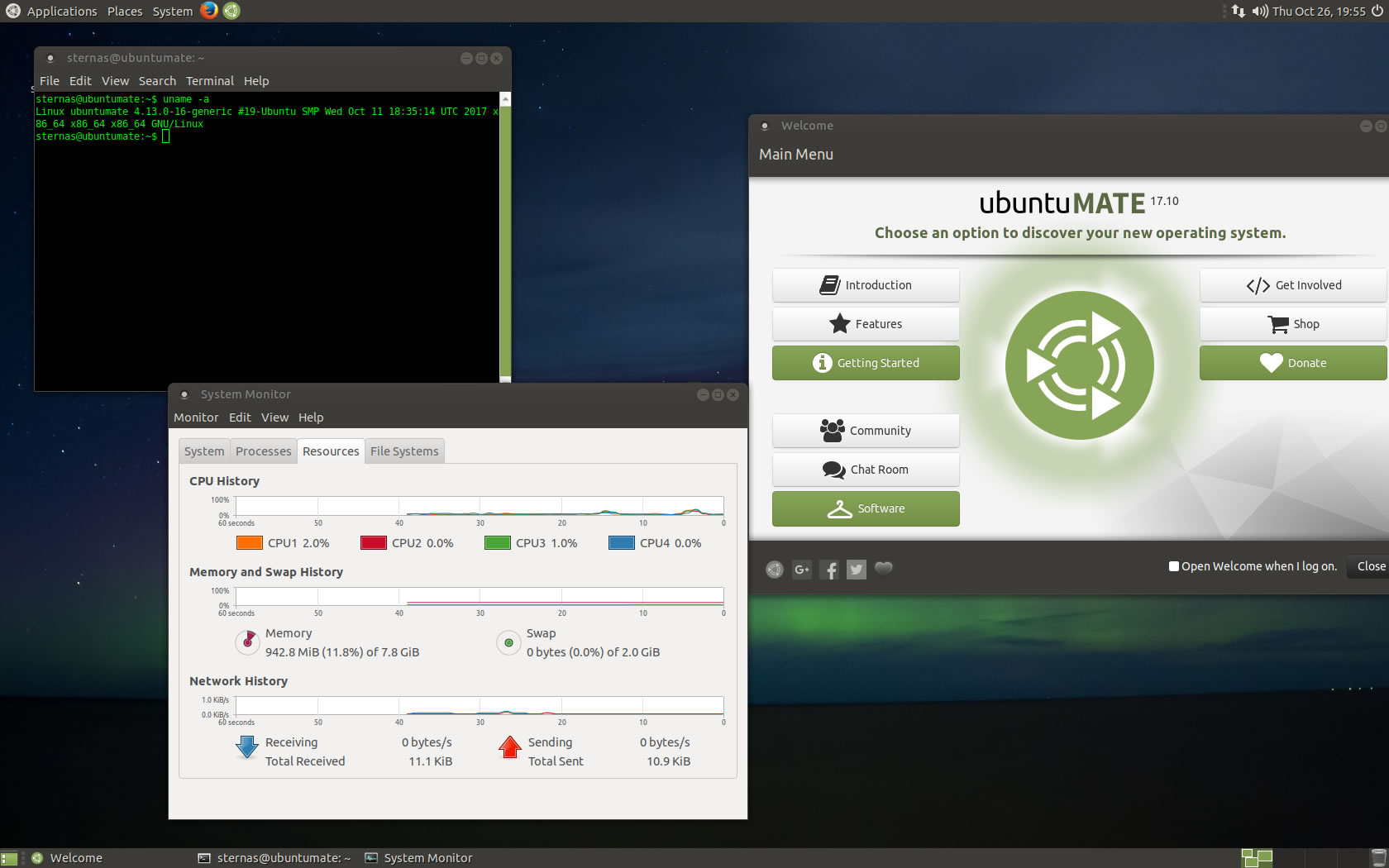Screen dimensions: 1389x868
Task: Open Ubuntu MATE Welcome launcher in top panel
Action: [x=231, y=11]
